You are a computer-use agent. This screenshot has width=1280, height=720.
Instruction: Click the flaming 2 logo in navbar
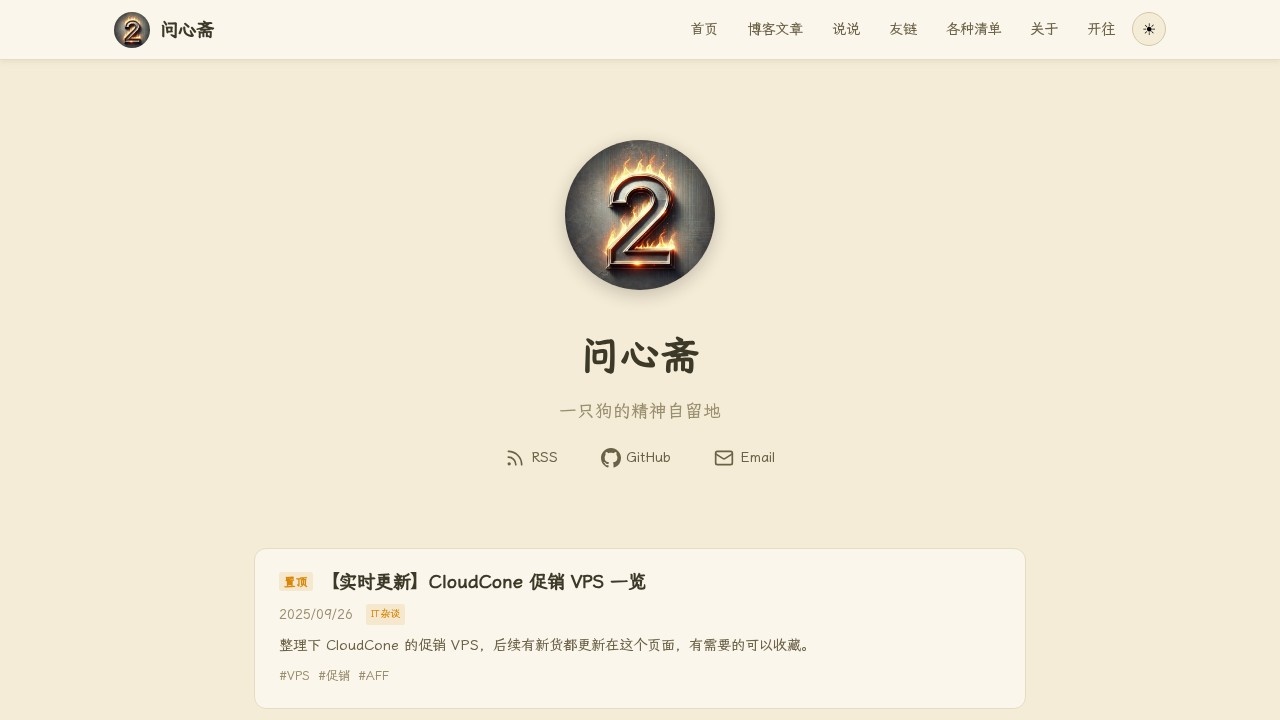pos(132,30)
